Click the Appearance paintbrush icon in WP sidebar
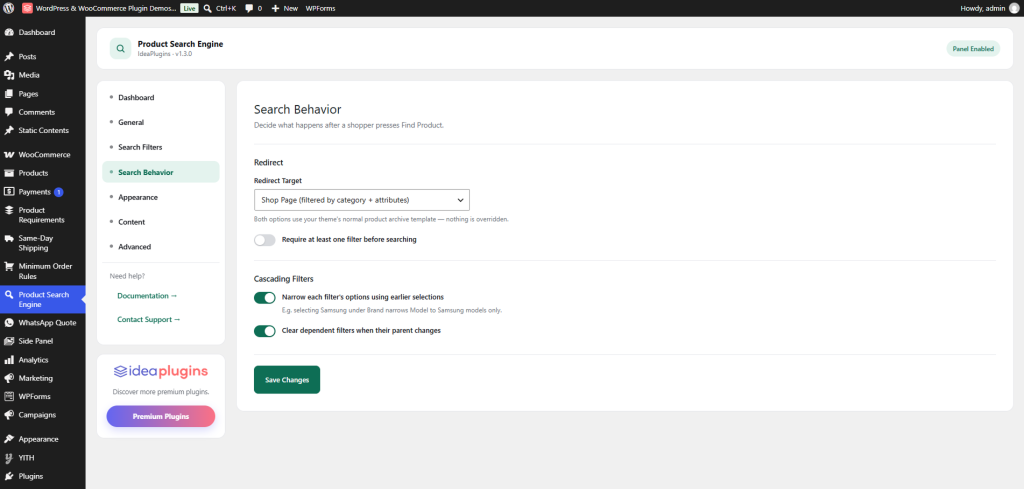1024x489 pixels. (x=9, y=439)
